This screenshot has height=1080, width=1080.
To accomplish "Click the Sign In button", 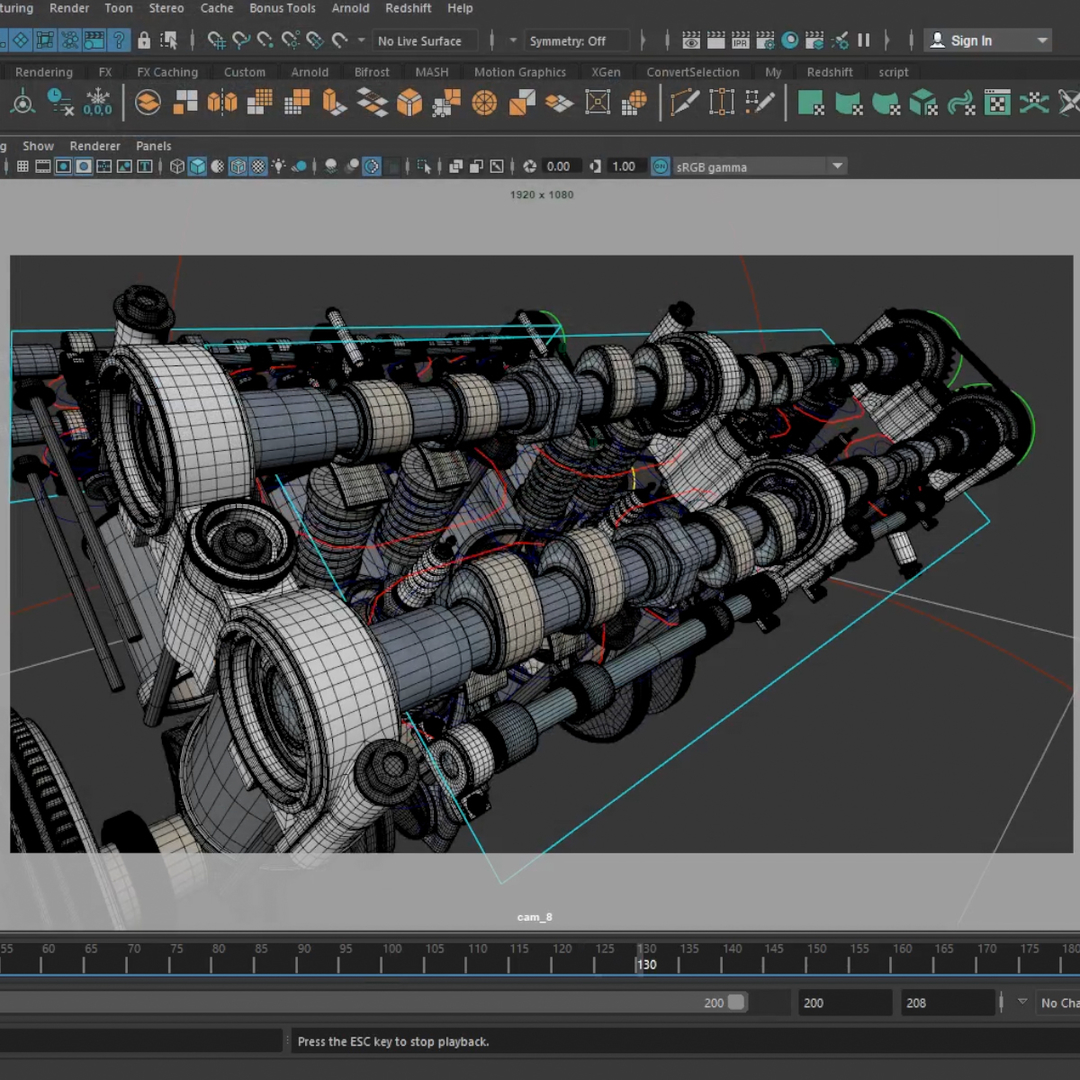I will (x=970, y=40).
